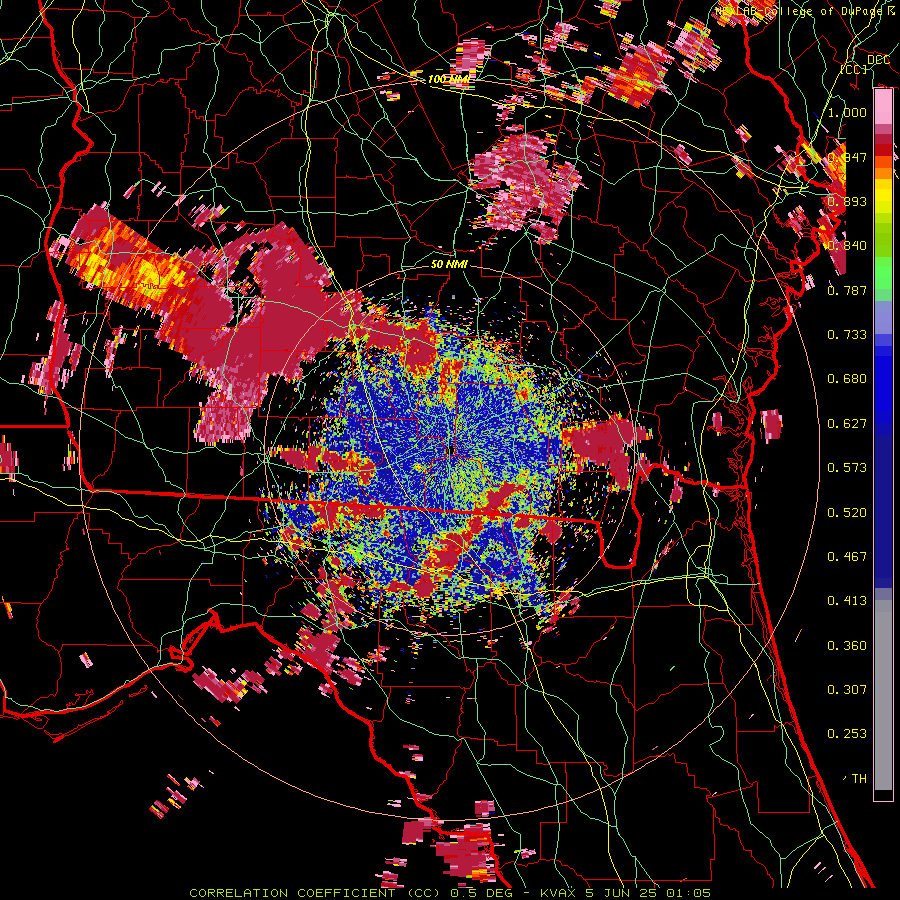
Task: Click the 0.360 scale value
Action: coord(847,646)
